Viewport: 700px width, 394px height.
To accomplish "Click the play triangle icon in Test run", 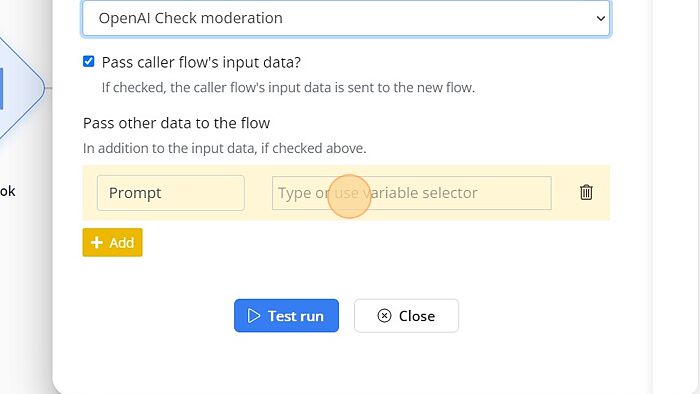I will pos(254,315).
